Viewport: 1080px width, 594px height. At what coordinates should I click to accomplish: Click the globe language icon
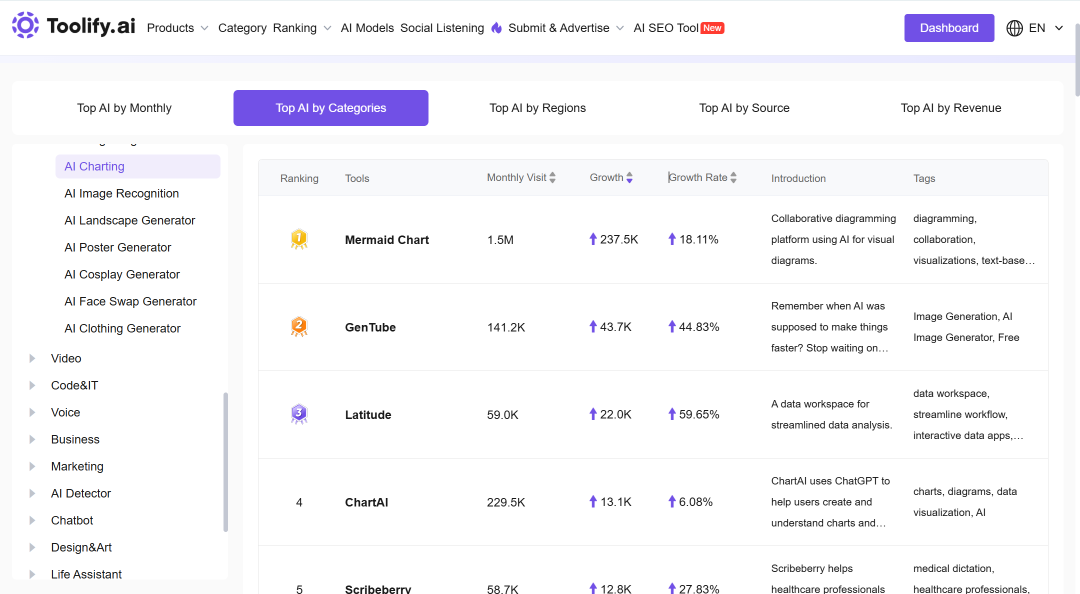[x=1014, y=28]
